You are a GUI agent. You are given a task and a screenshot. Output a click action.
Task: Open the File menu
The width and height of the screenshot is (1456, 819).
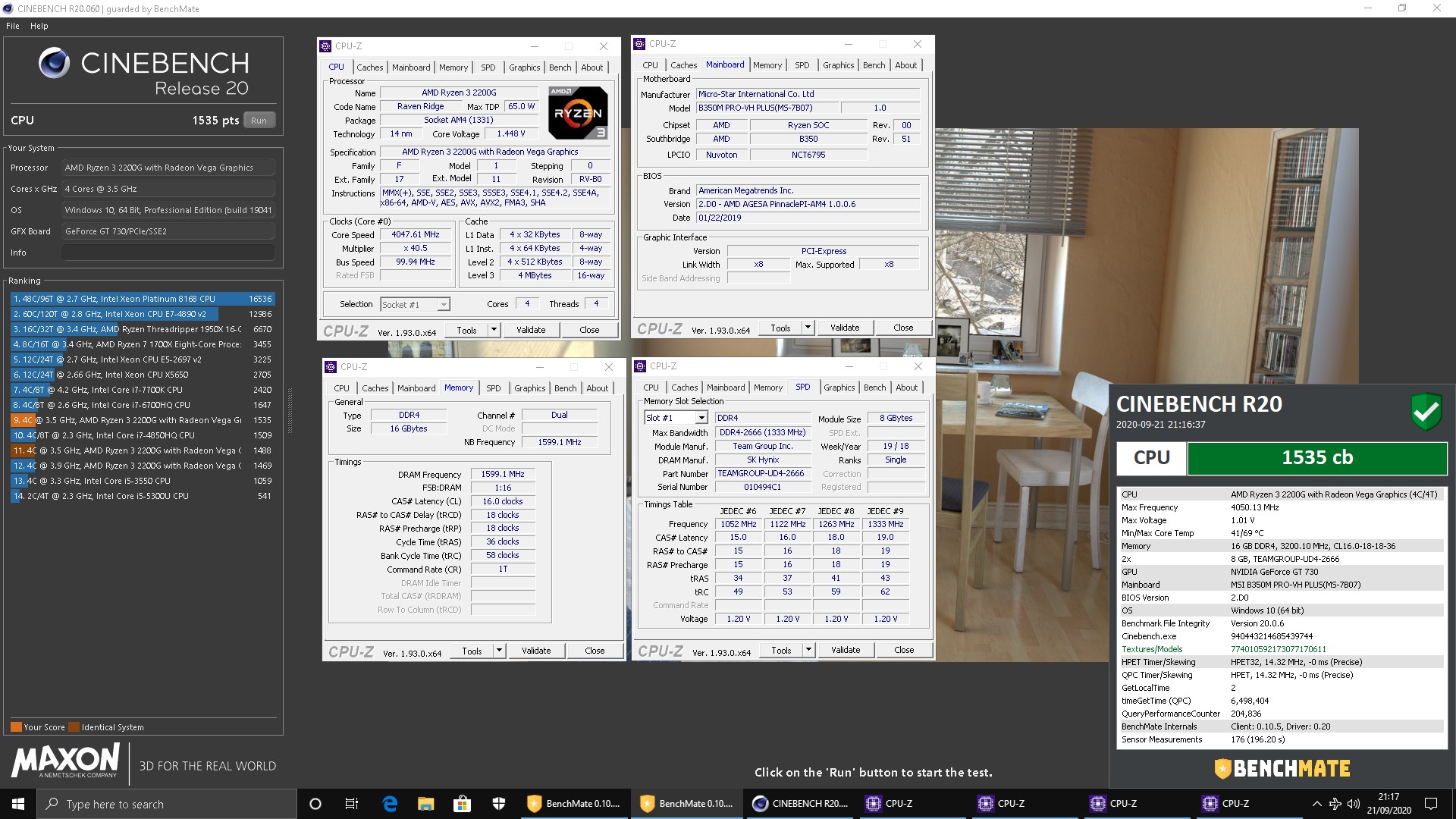[13, 26]
